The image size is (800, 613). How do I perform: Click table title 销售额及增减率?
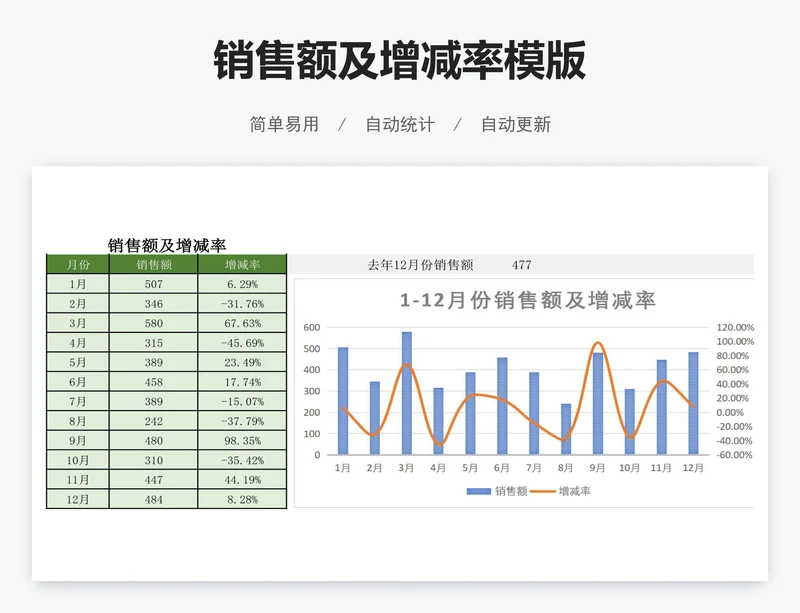coord(167,246)
